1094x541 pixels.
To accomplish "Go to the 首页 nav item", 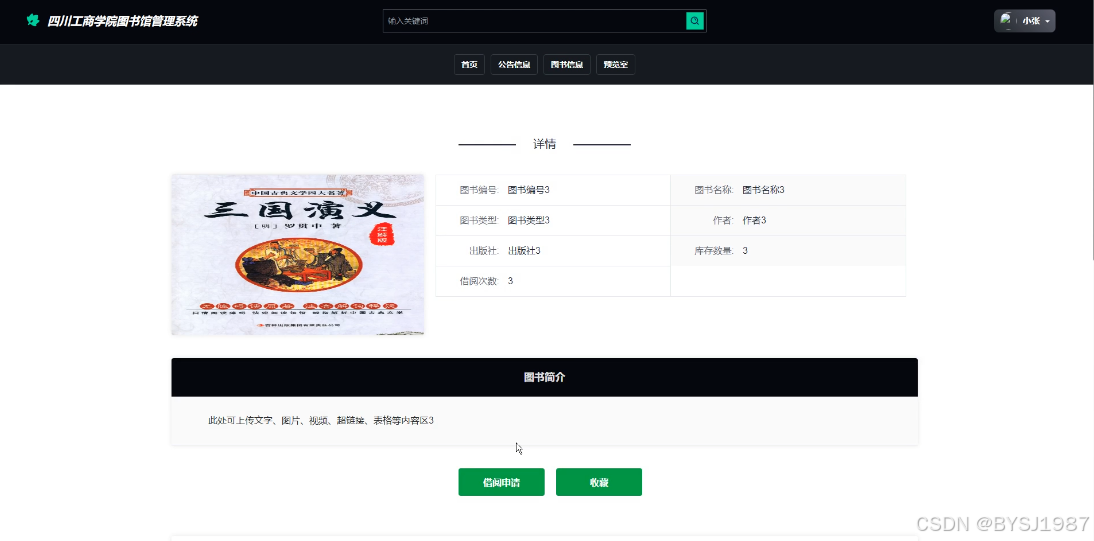I will (x=469, y=64).
